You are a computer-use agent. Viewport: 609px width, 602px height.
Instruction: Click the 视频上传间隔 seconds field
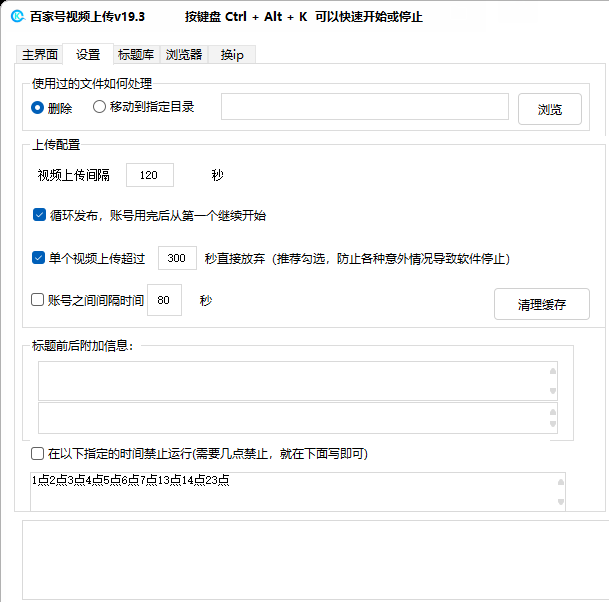150,175
